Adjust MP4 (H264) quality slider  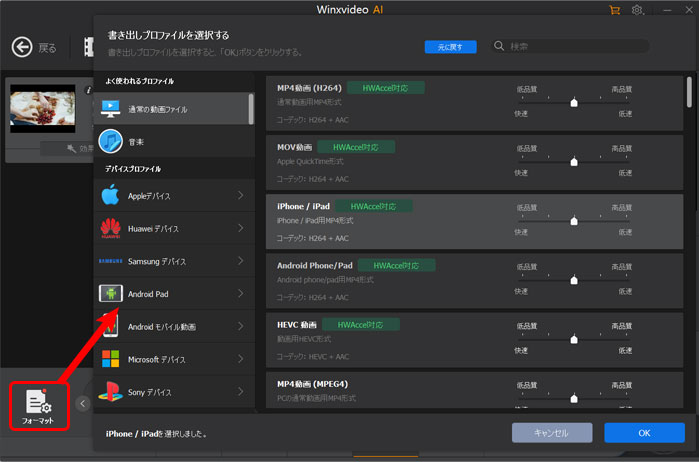[x=574, y=103]
